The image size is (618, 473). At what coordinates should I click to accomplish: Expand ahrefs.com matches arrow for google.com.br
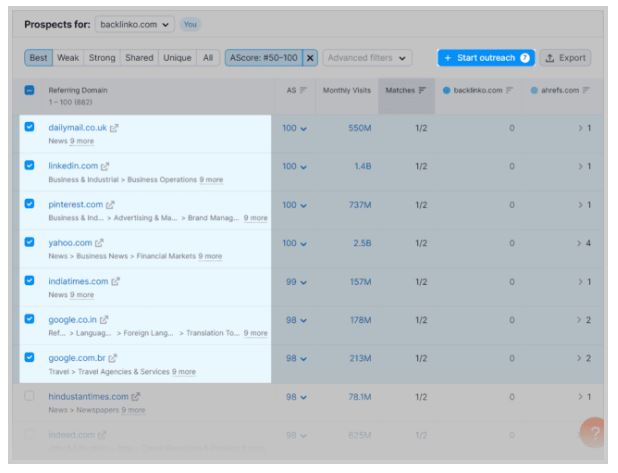click(579, 358)
